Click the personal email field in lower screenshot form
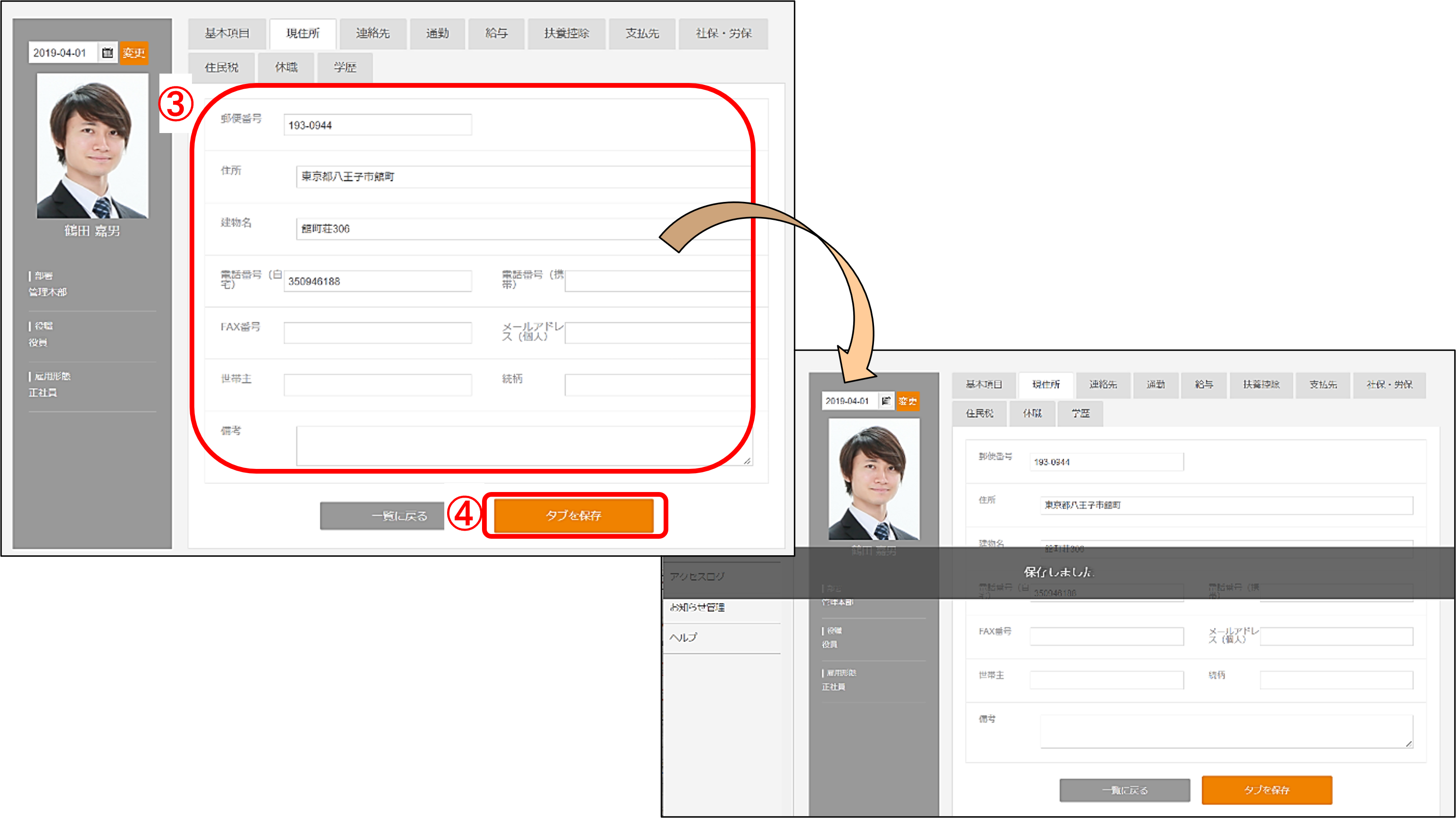The image size is (1456, 818). 1337,636
